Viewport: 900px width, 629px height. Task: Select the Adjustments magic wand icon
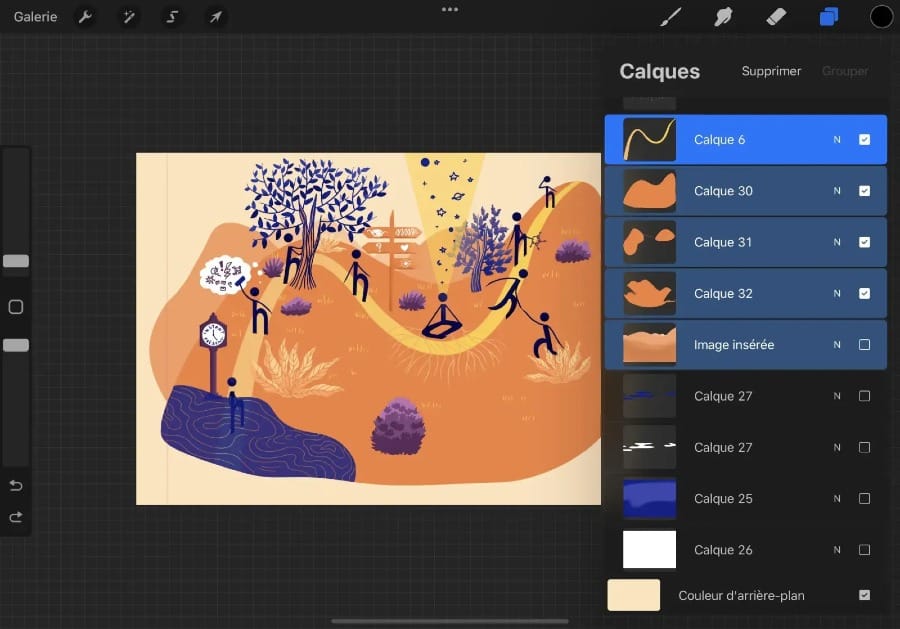129,16
